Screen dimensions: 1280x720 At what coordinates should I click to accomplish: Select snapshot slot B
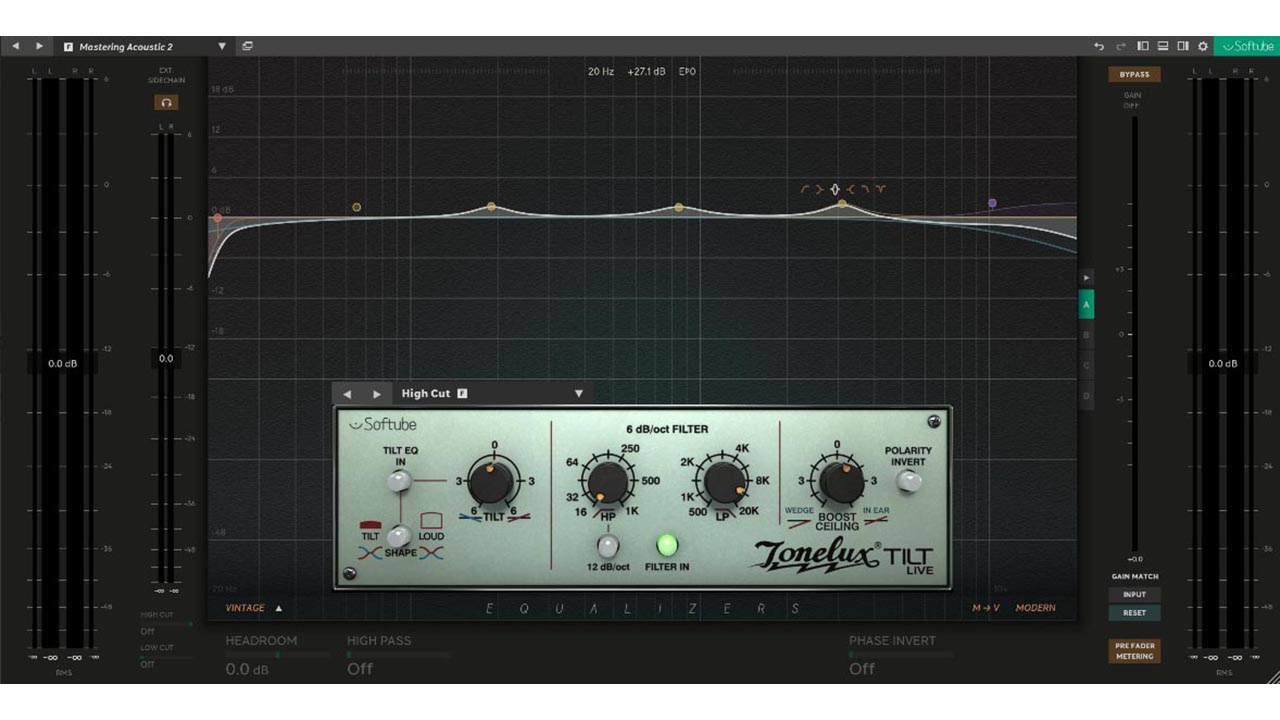point(1086,335)
